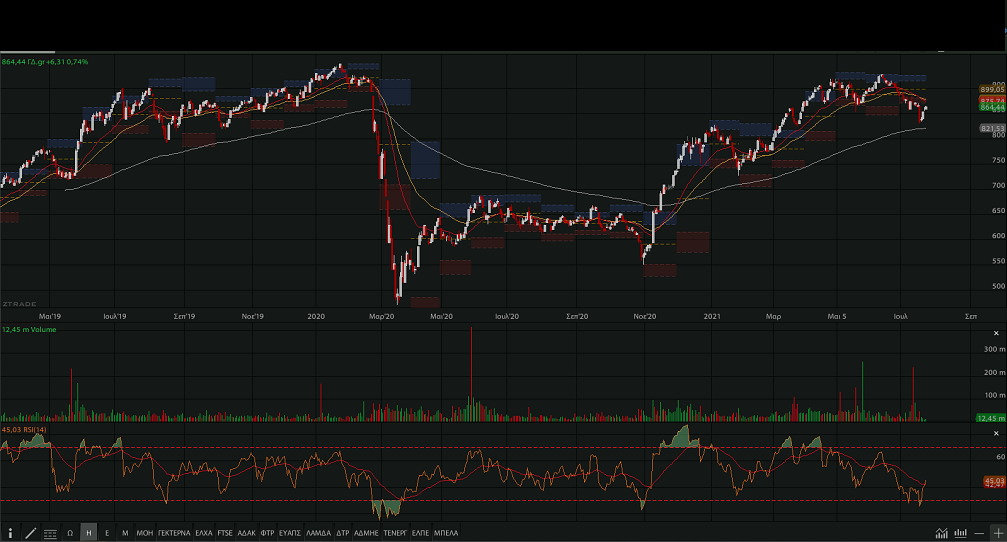Screen dimensions: 1007x542
Task: Click the 300 m volume axis label
Action: (995, 349)
